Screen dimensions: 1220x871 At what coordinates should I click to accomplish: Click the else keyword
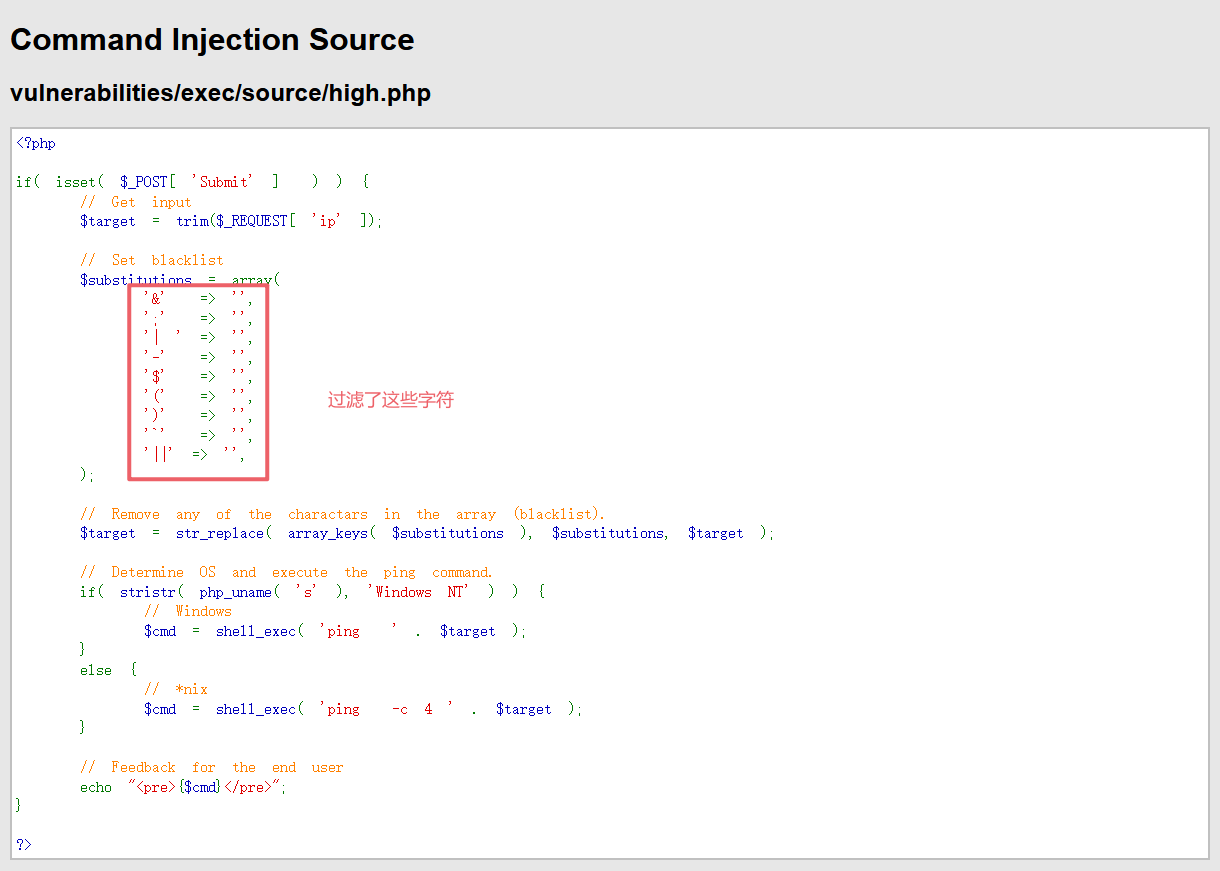[x=96, y=670]
